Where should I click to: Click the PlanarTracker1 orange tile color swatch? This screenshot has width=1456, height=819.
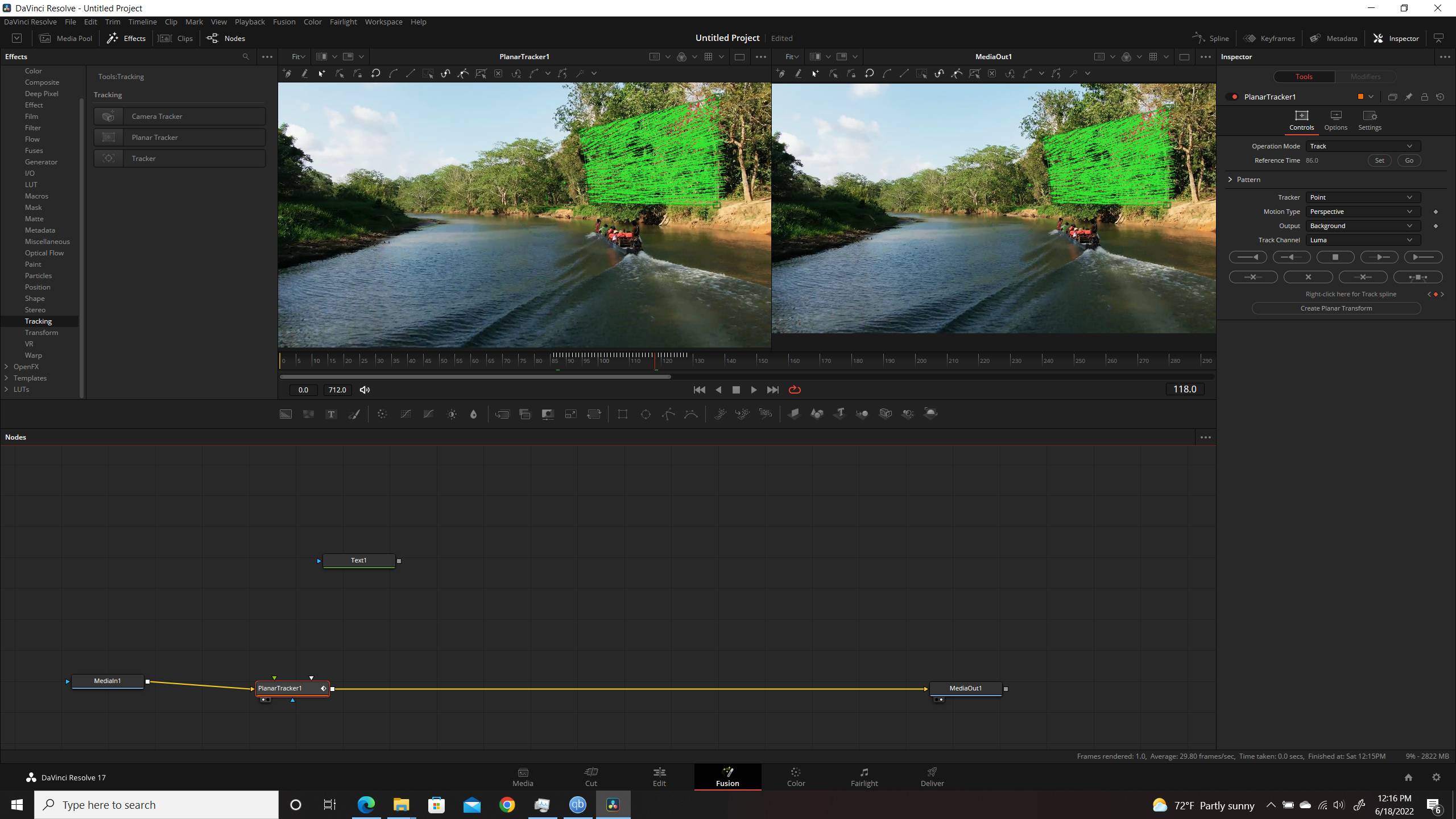click(x=1360, y=97)
